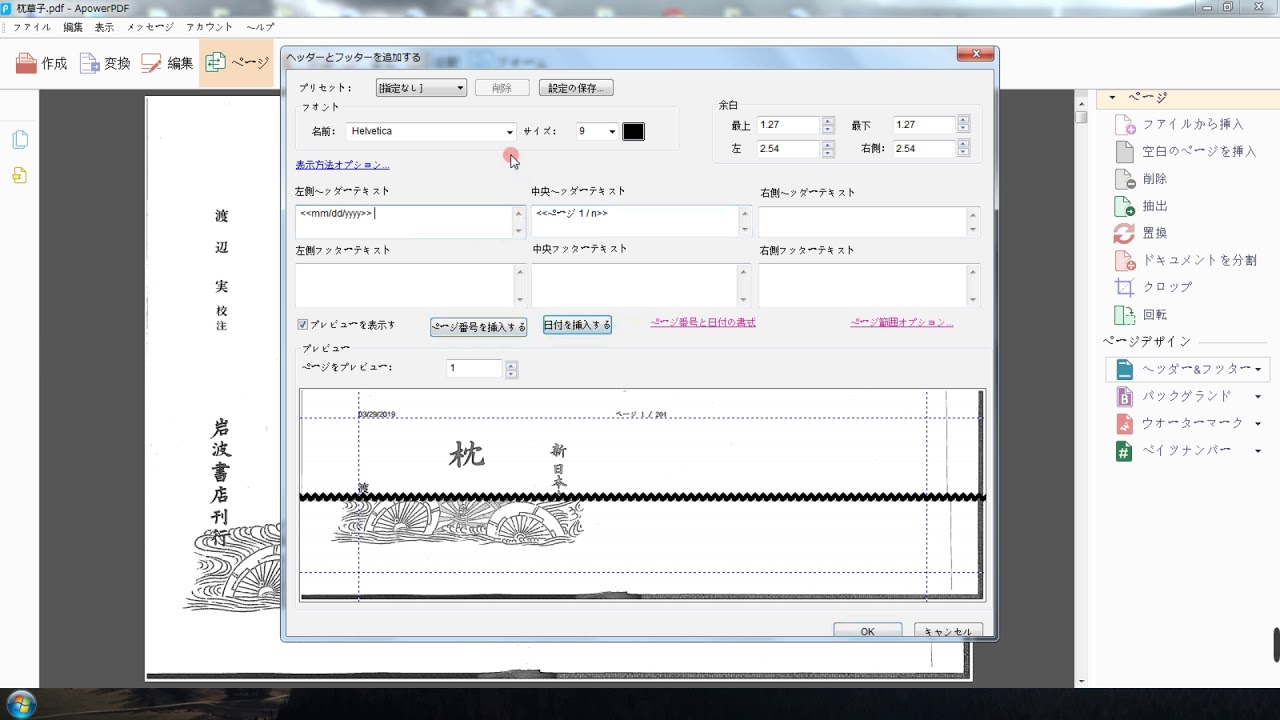
Task: Open ページ番号と日付の書式 link
Action: coord(703,322)
